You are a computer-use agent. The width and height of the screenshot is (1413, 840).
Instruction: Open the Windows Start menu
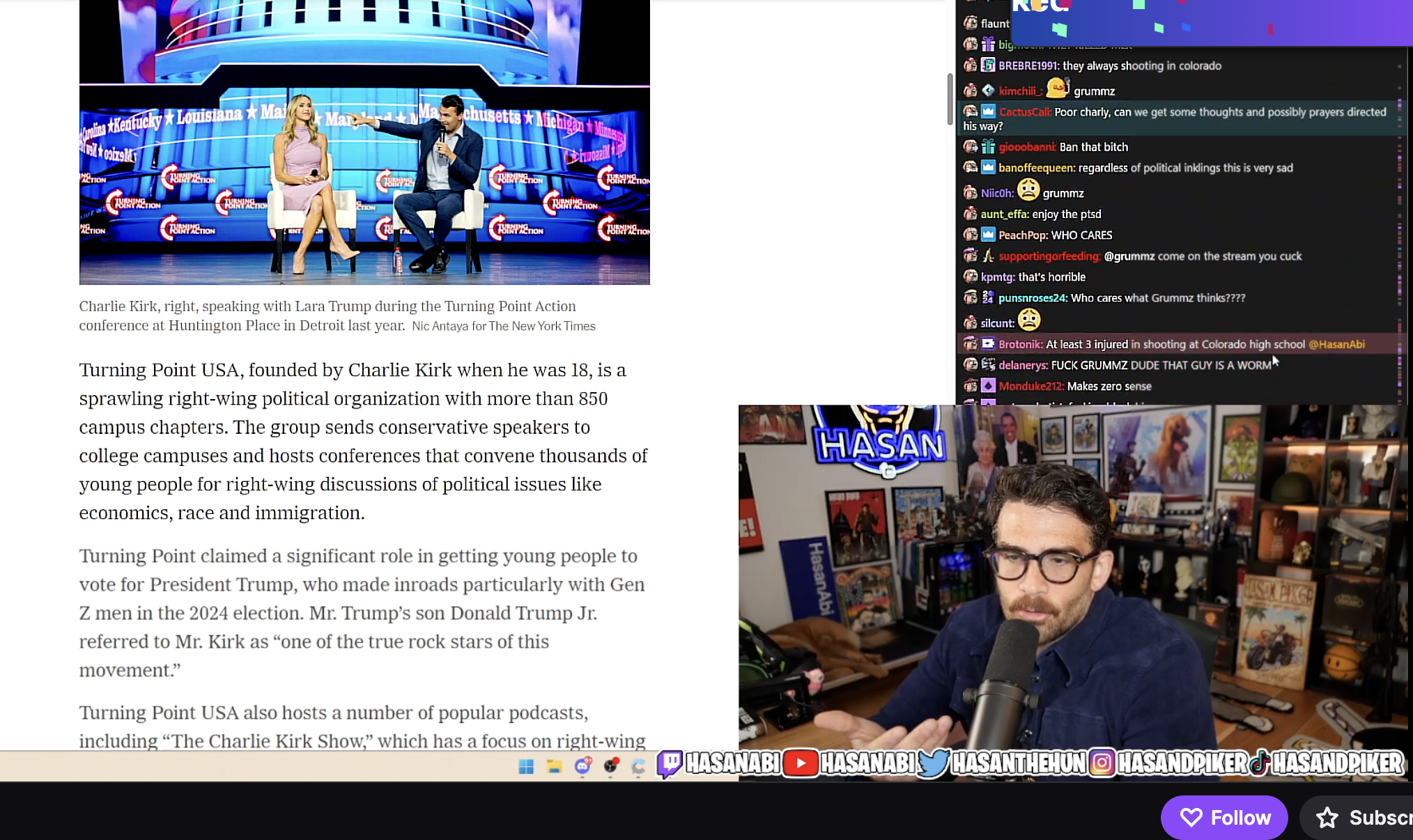526,766
